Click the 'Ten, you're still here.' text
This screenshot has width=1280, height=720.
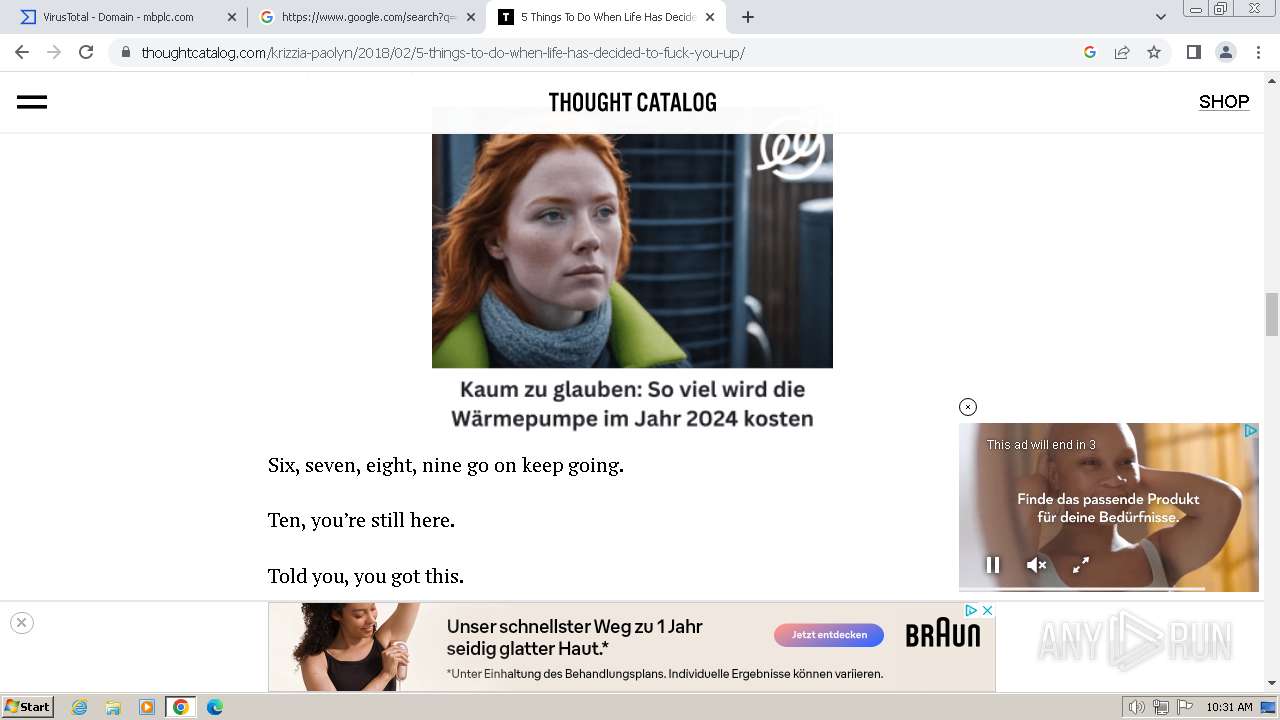[x=361, y=520]
